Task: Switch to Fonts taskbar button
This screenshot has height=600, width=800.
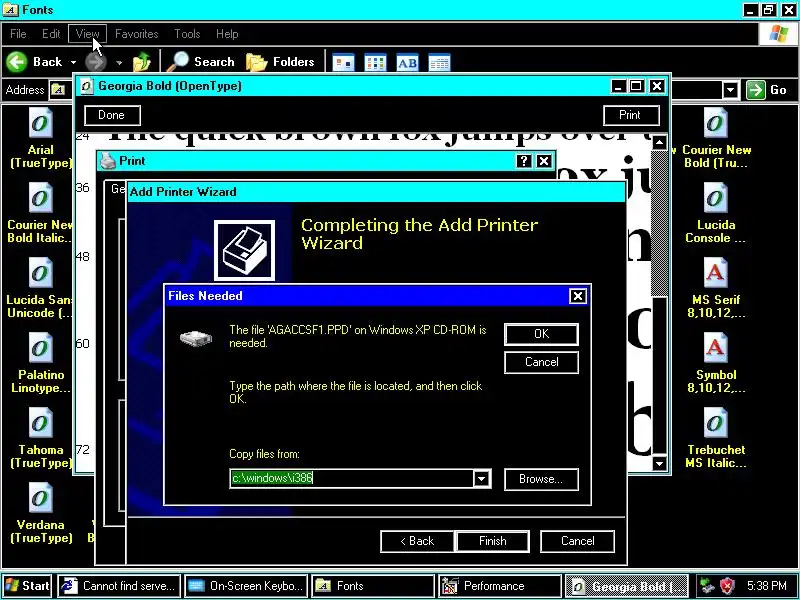Action: 372,586
